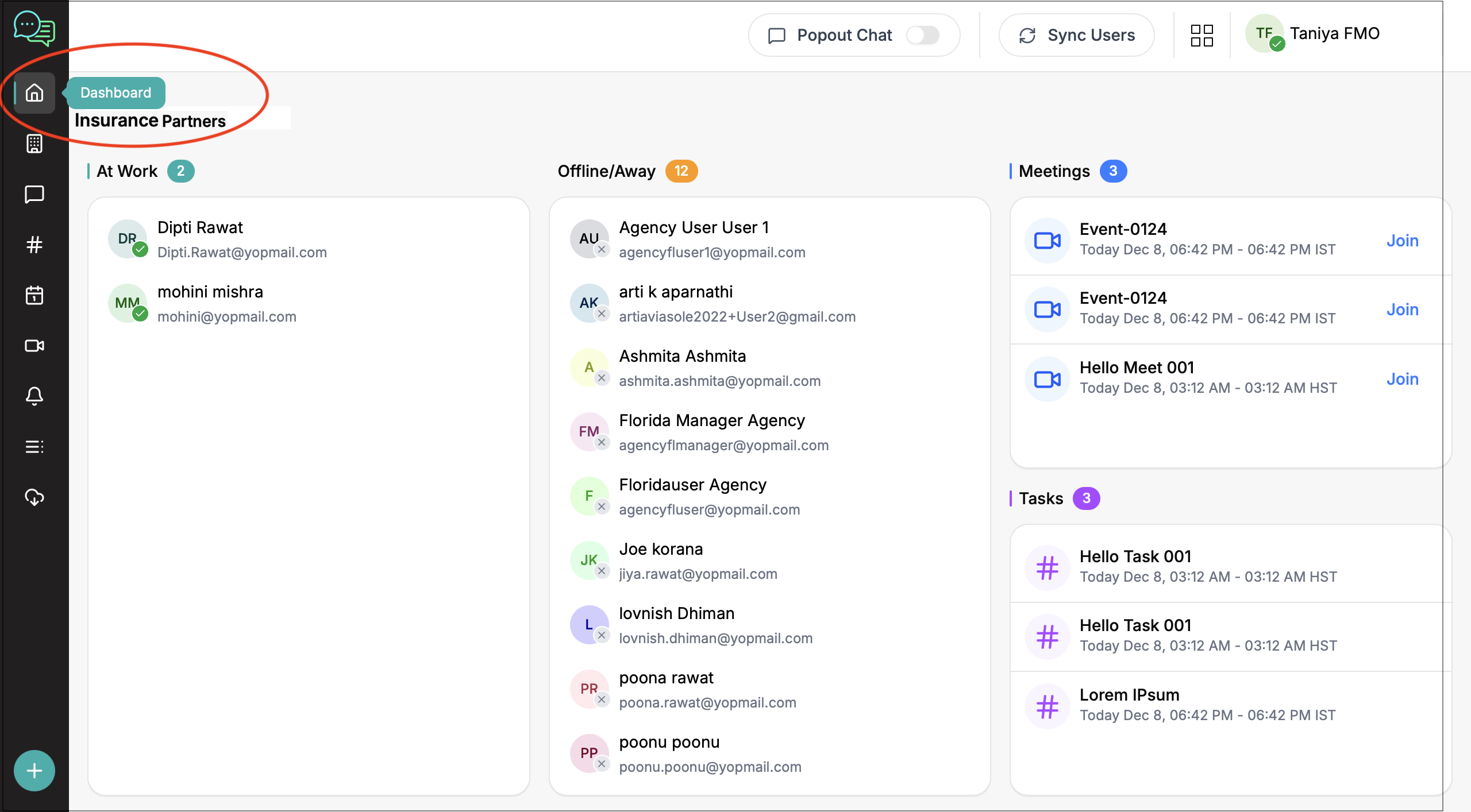
Task: Join the first Event-0124 meeting
Action: 1402,240
